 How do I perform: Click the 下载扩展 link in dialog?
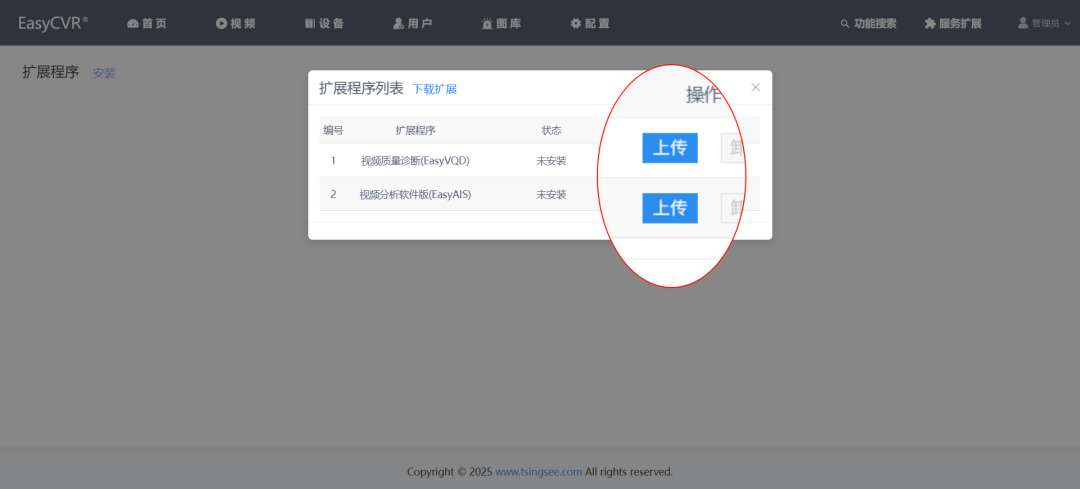(x=435, y=89)
